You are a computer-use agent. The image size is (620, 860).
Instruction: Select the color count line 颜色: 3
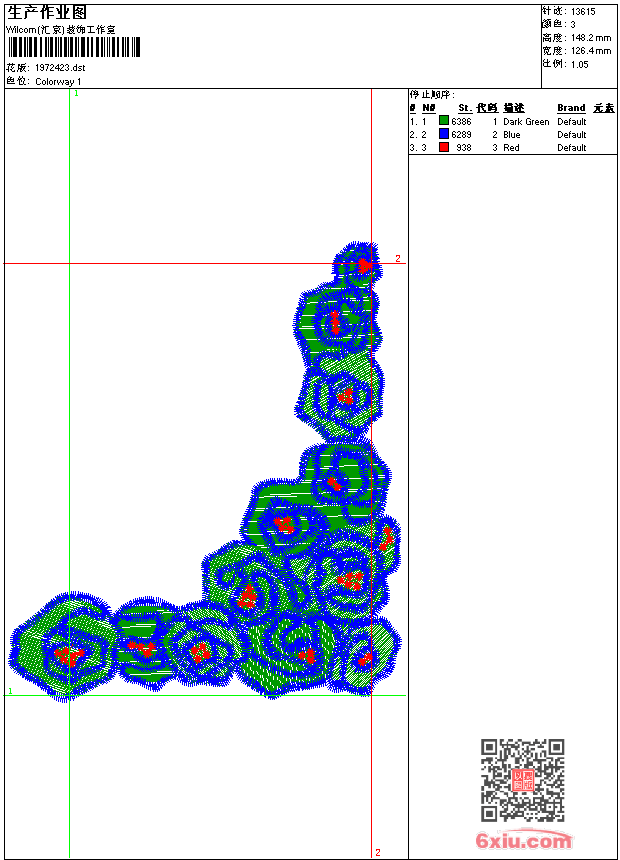(x=559, y=25)
